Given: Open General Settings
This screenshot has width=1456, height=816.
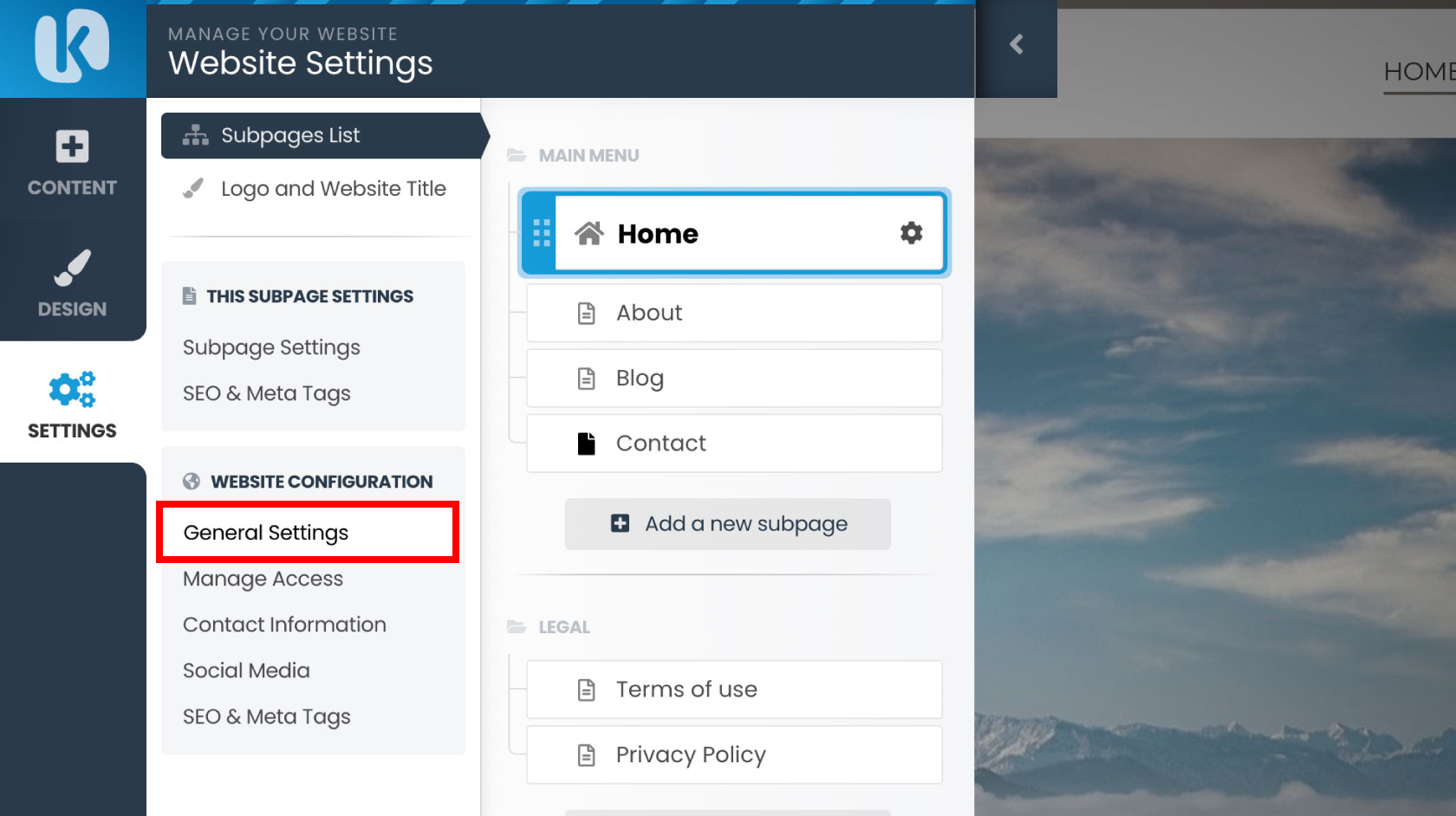Looking at the screenshot, I should 308,533.
